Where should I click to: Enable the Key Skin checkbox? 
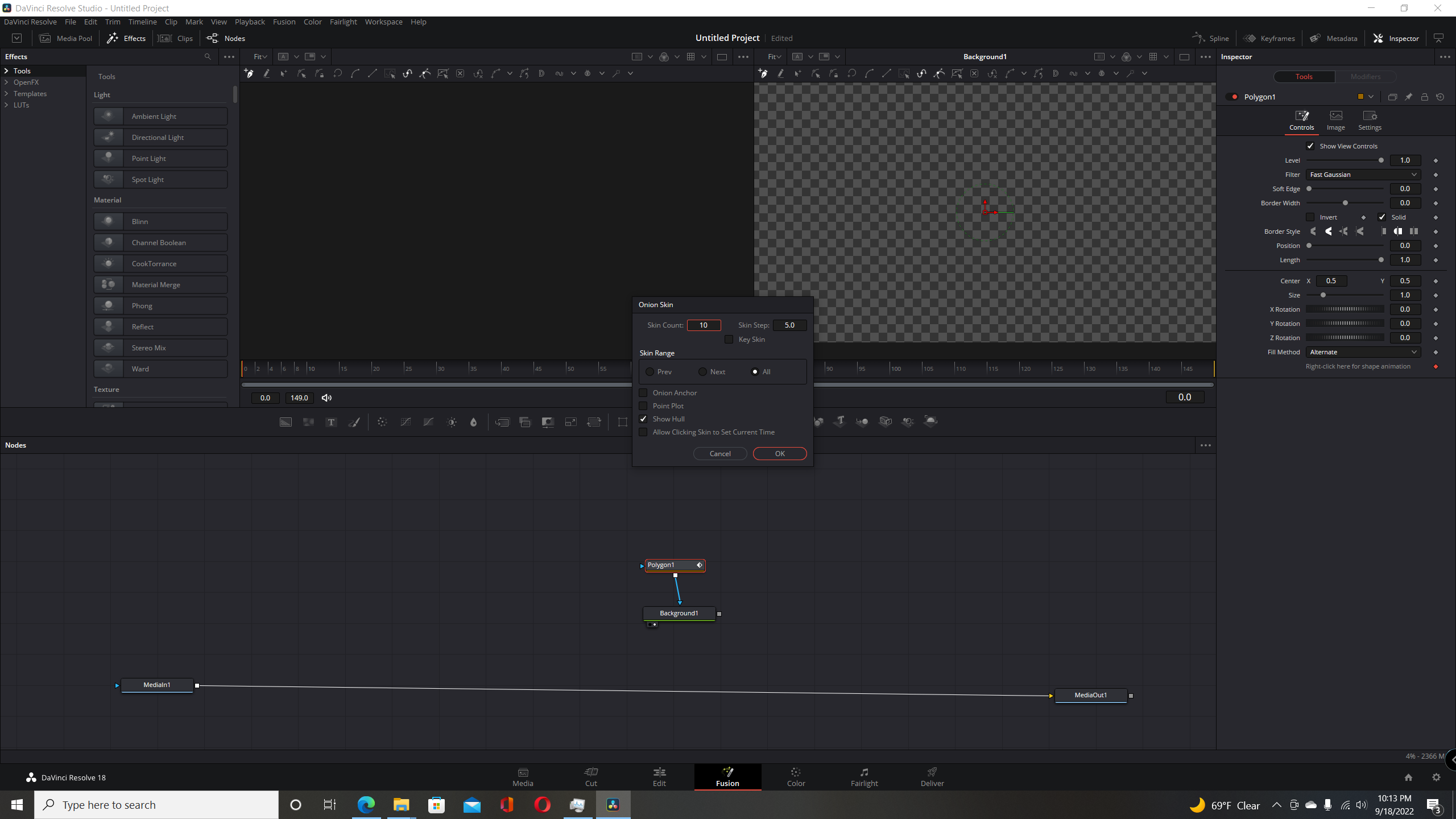729,340
